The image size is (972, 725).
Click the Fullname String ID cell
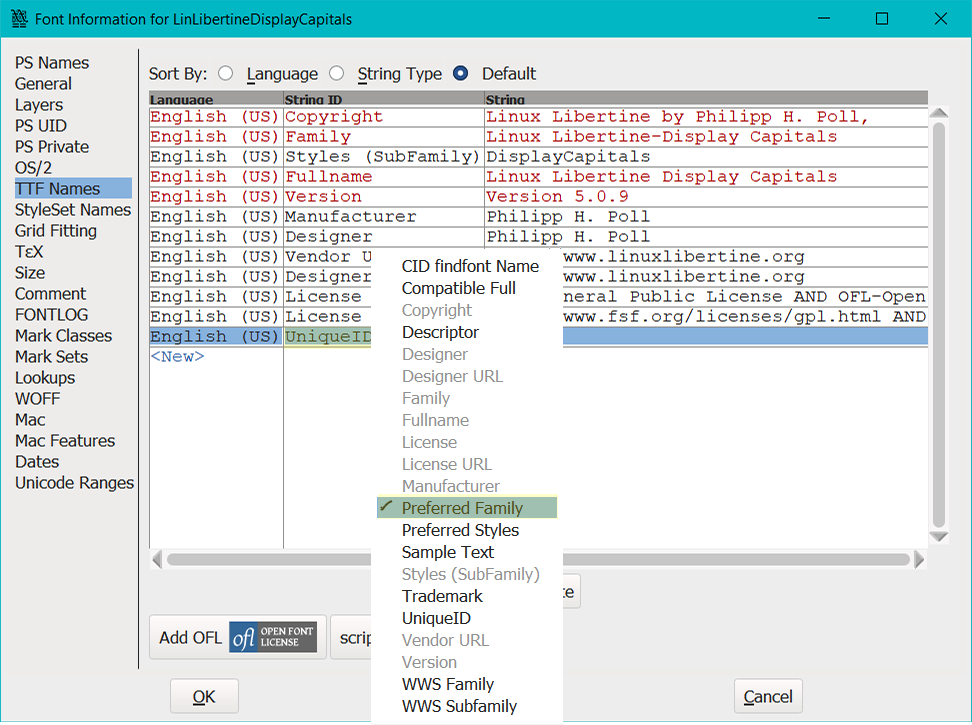click(x=384, y=177)
